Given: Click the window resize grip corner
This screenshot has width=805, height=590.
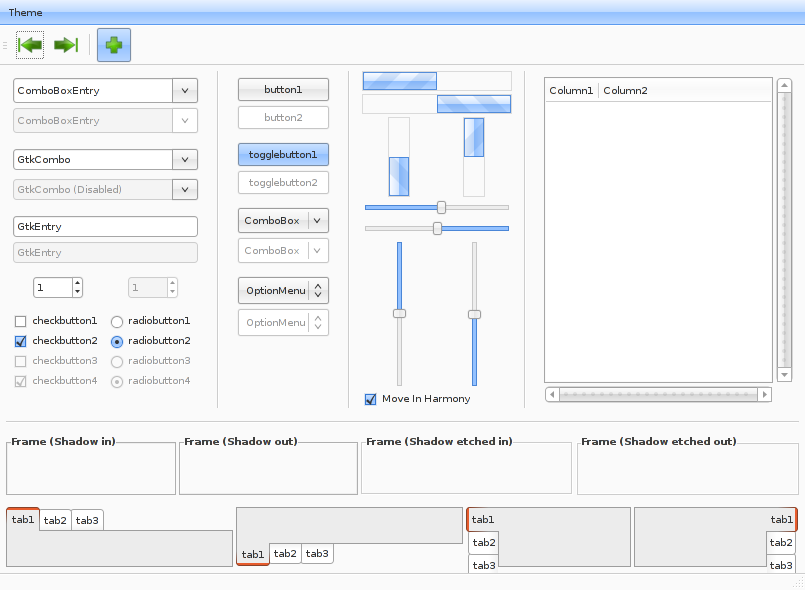Looking at the screenshot, I should coord(798,582).
